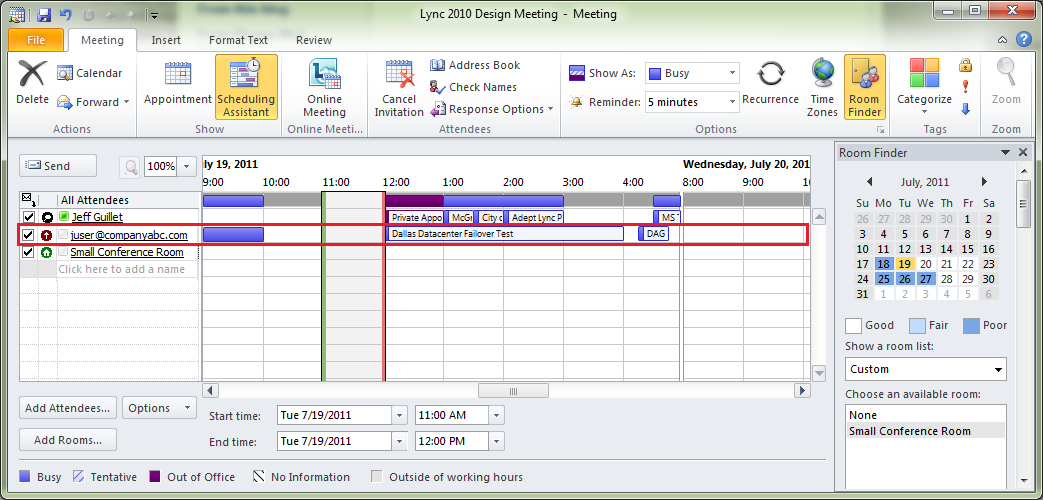Open the start date picker dropdown

[x=399, y=416]
